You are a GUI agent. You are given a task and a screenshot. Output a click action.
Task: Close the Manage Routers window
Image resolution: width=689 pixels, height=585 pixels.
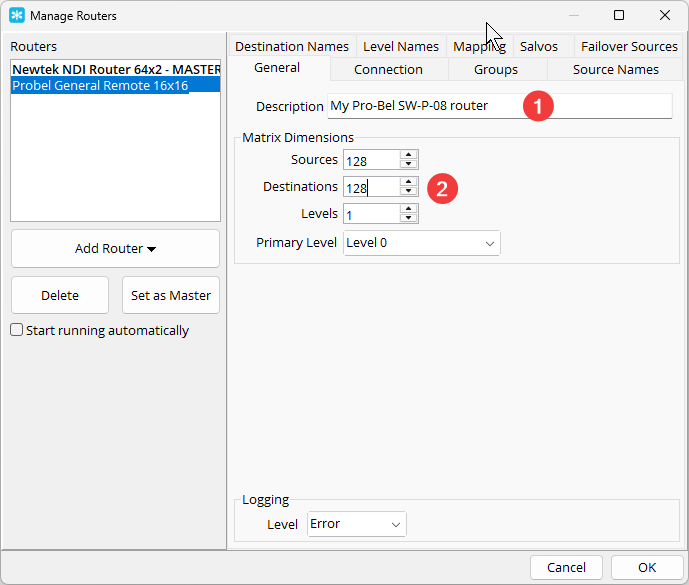point(665,15)
